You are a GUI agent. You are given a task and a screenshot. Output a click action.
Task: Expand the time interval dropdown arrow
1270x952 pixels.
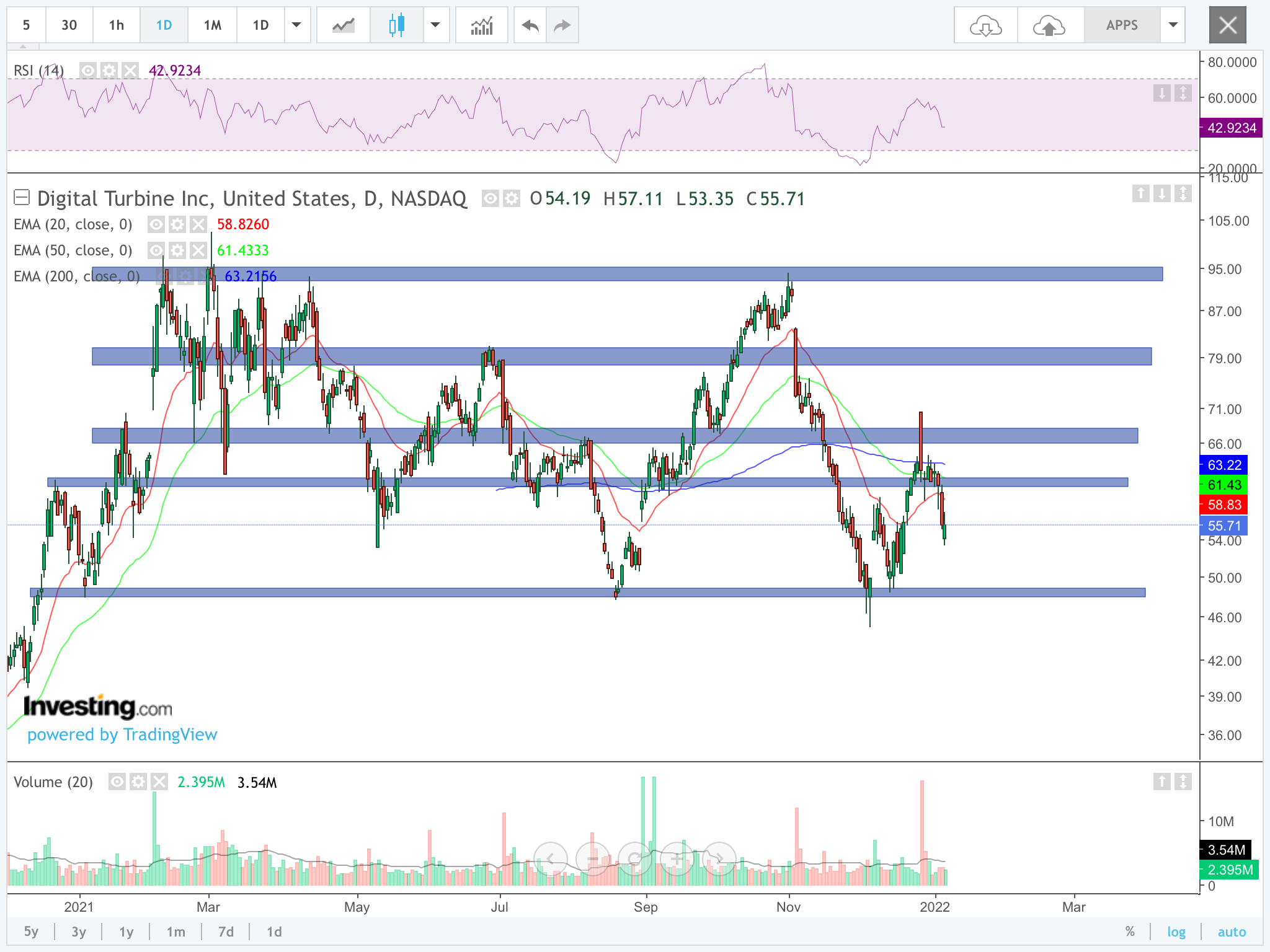click(x=296, y=25)
